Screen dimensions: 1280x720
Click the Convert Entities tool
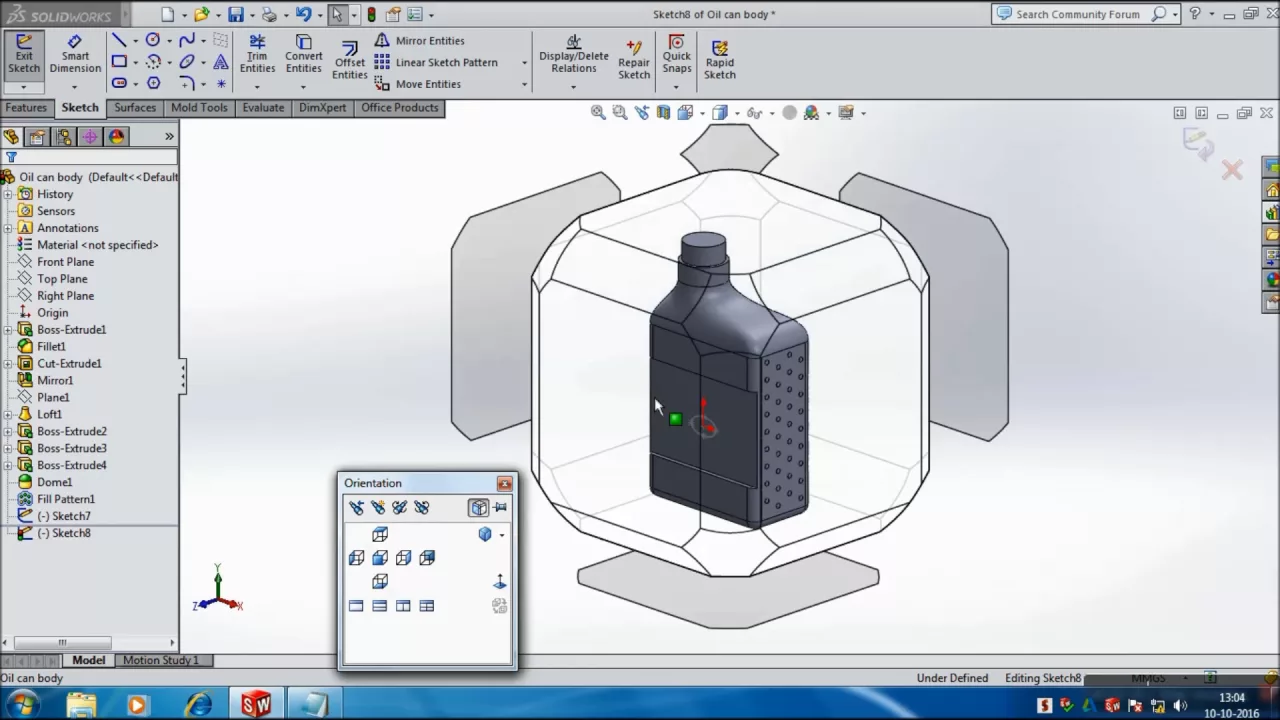click(x=303, y=54)
